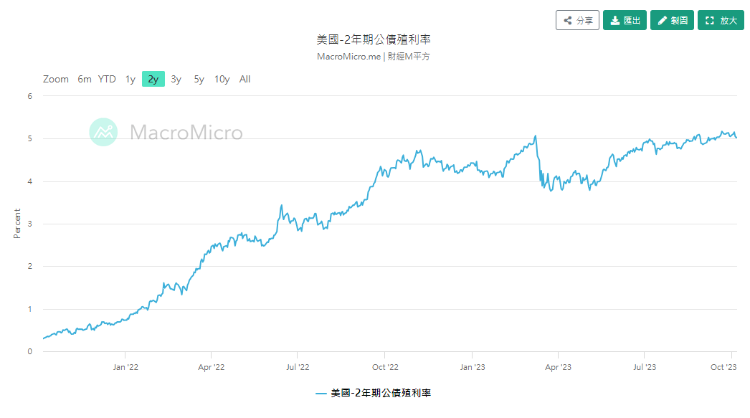This screenshot has width=750, height=418.
Task: Click the chart title 美國-2年期公債殖利率
Action: click(374, 39)
